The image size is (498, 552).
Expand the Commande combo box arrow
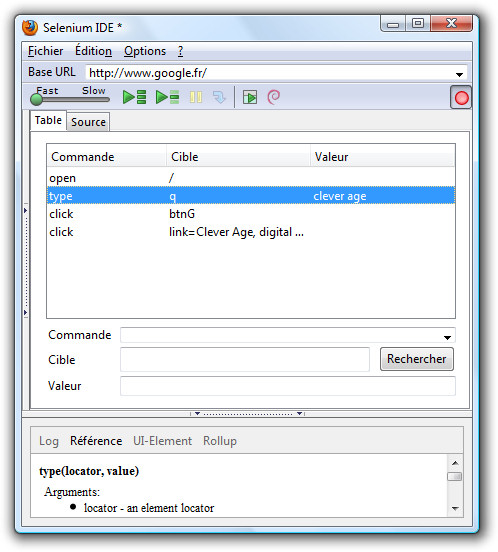pyautogui.click(x=447, y=337)
